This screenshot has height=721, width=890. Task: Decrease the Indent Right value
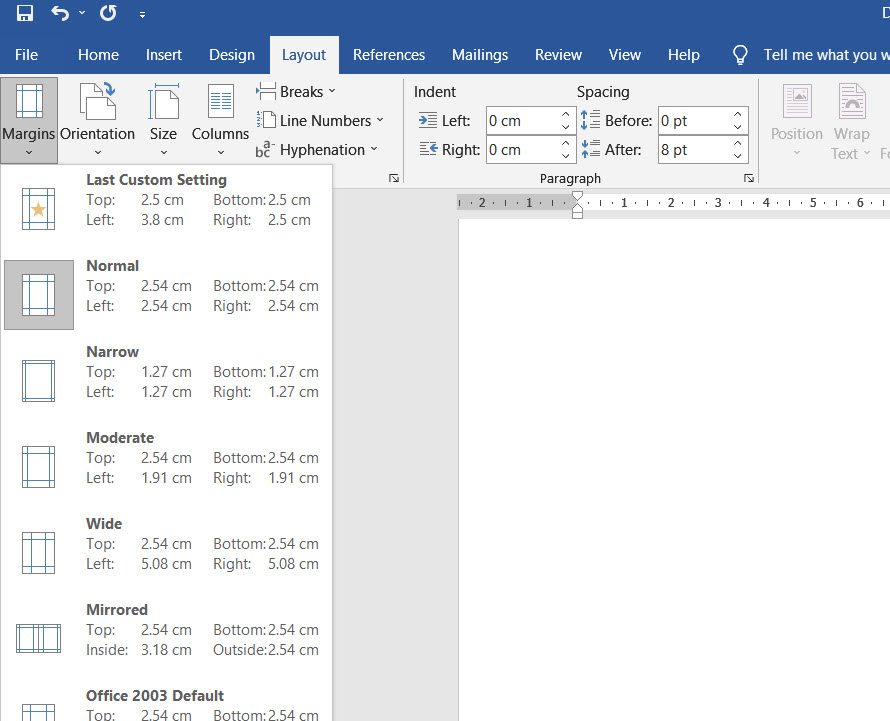tap(565, 156)
